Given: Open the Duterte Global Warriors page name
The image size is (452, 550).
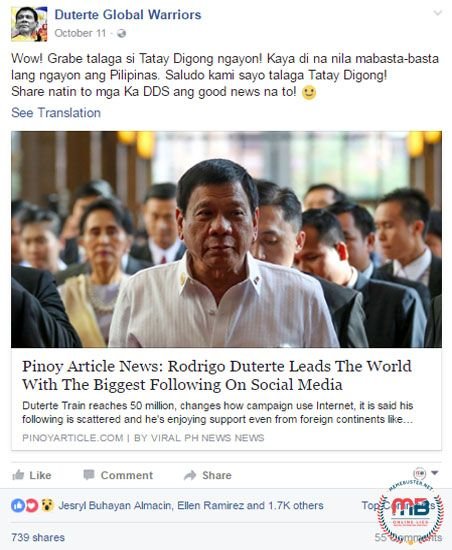Looking at the screenshot, I should point(128,15).
